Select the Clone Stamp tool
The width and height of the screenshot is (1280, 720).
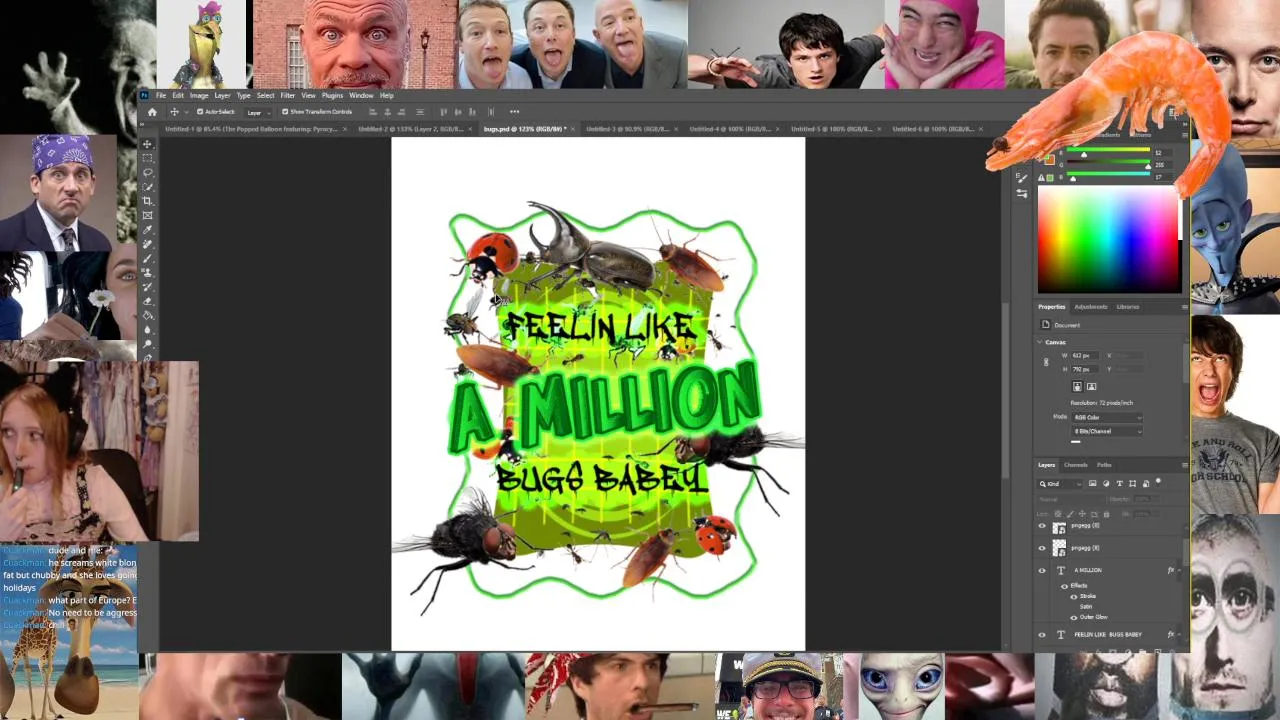point(147,272)
